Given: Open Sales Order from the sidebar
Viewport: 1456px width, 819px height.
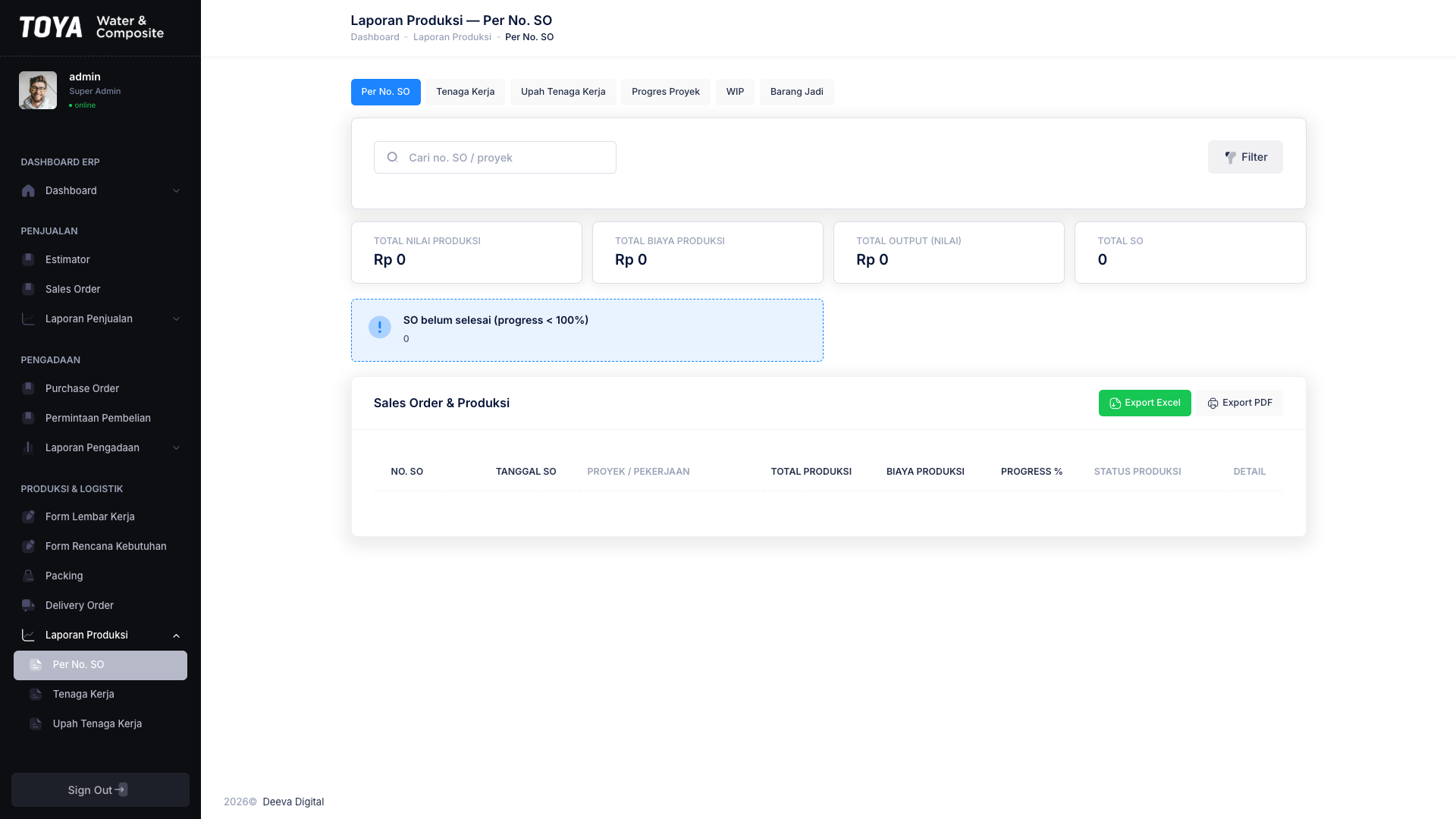Looking at the screenshot, I should [100, 289].
